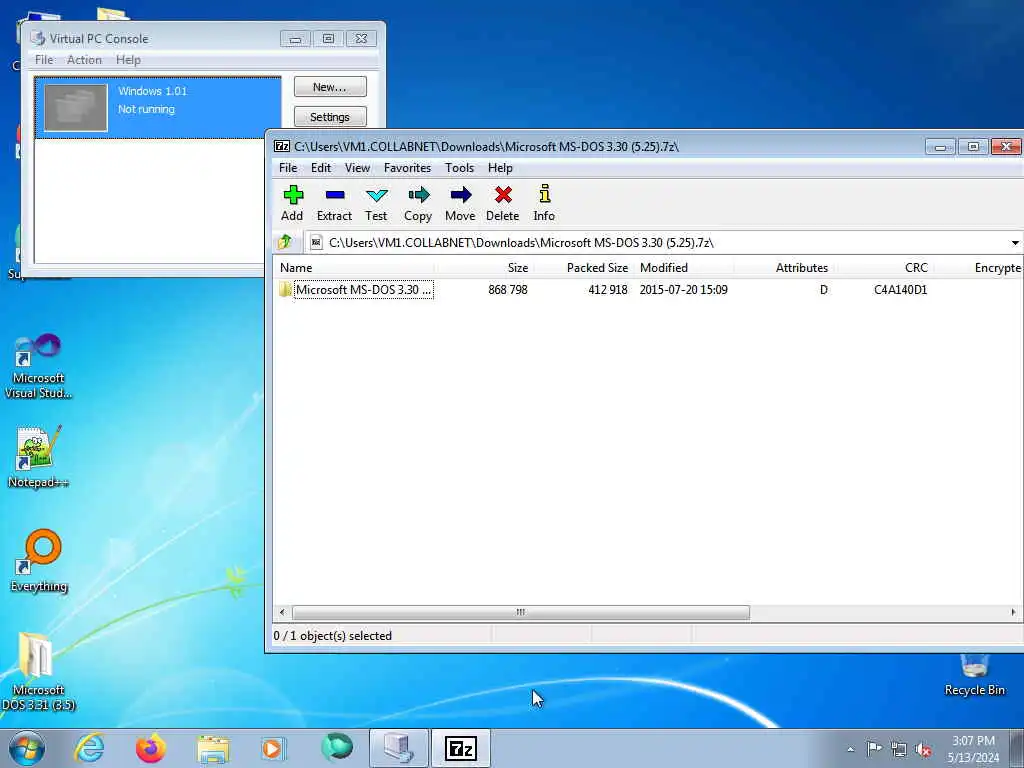Open the 7-Zip File menu

click(288, 168)
